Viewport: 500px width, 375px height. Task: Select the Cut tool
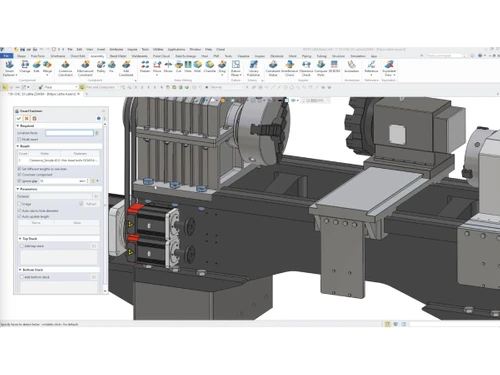179,67
